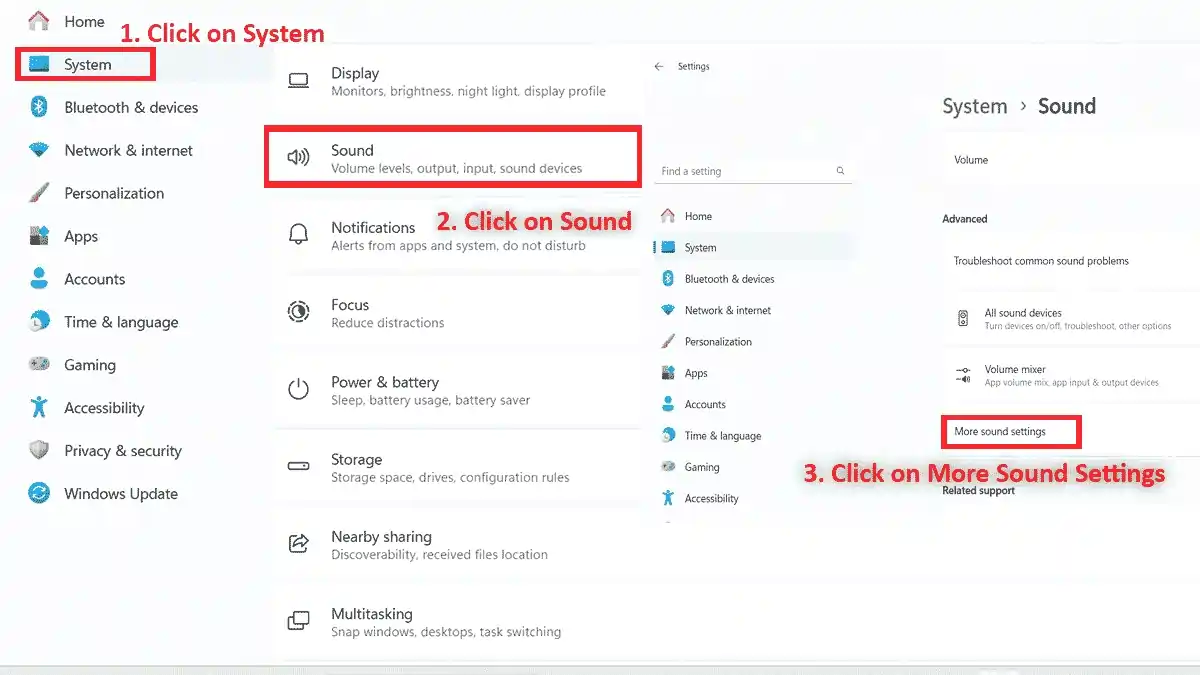
Task: Click "App volume mix, app input & output devices" text
Action: [x=1071, y=383]
